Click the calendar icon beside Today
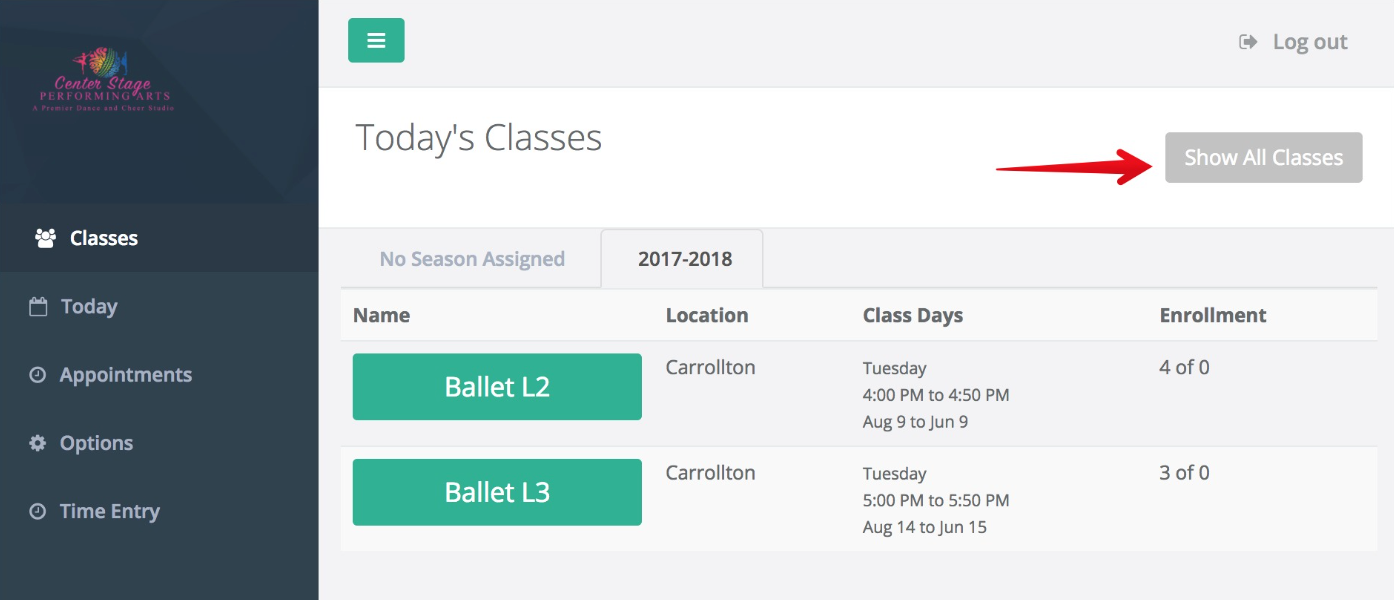 38,307
